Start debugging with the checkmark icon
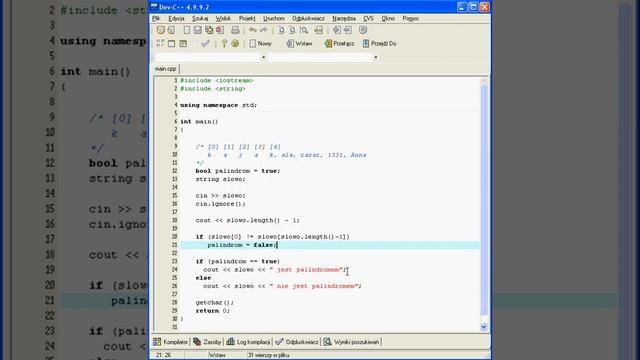This screenshot has height=360, width=640. (x=205, y=43)
